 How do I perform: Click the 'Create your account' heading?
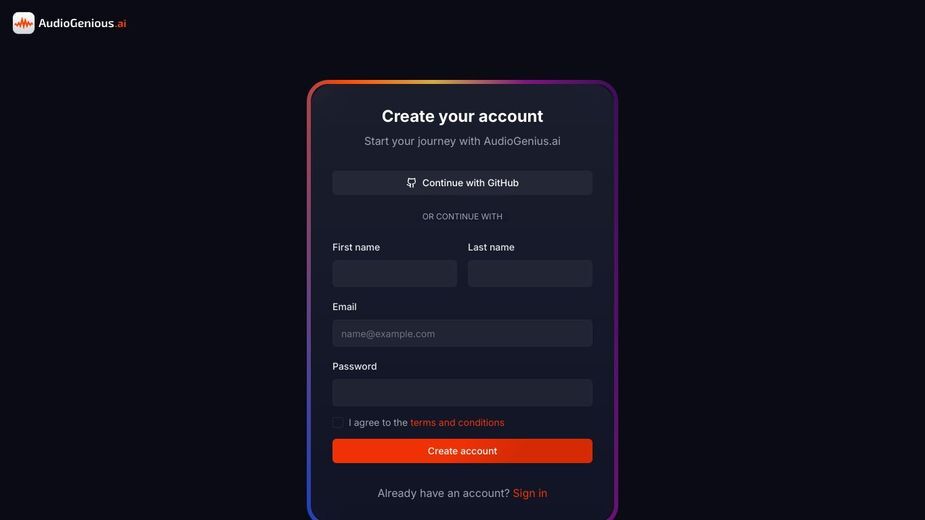click(462, 116)
